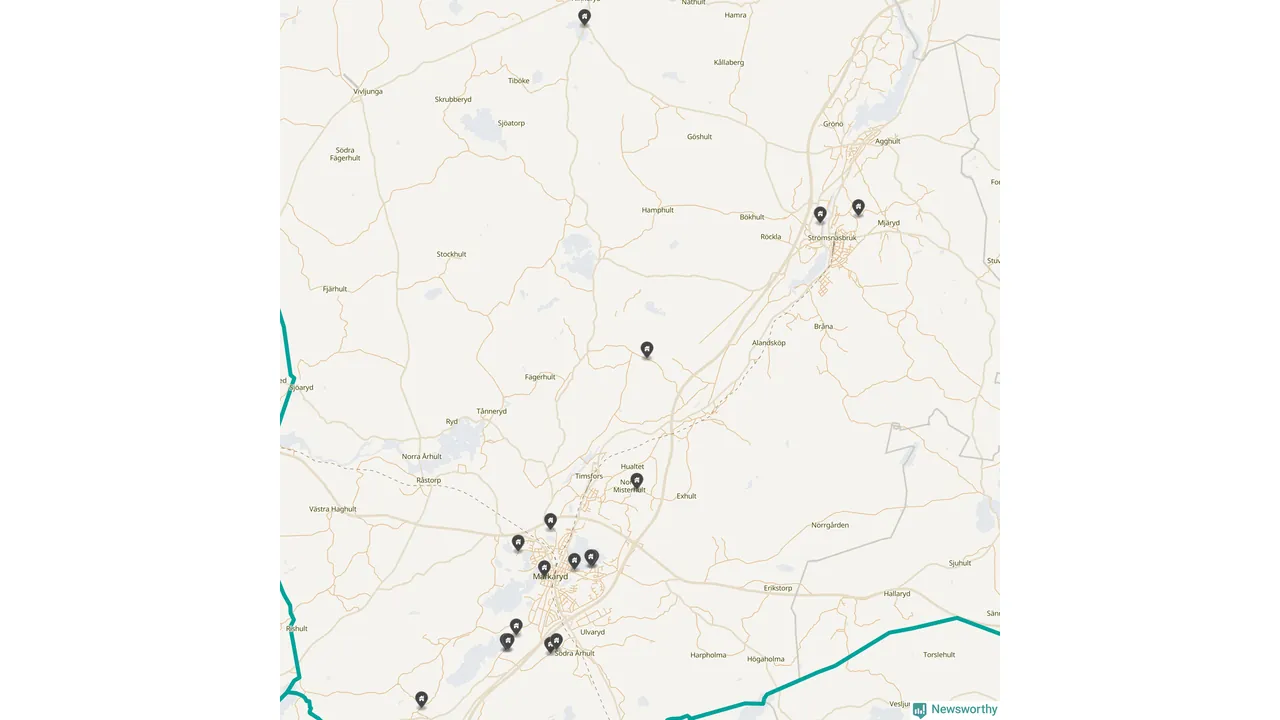Select the southernmost house marker on the map

421,700
